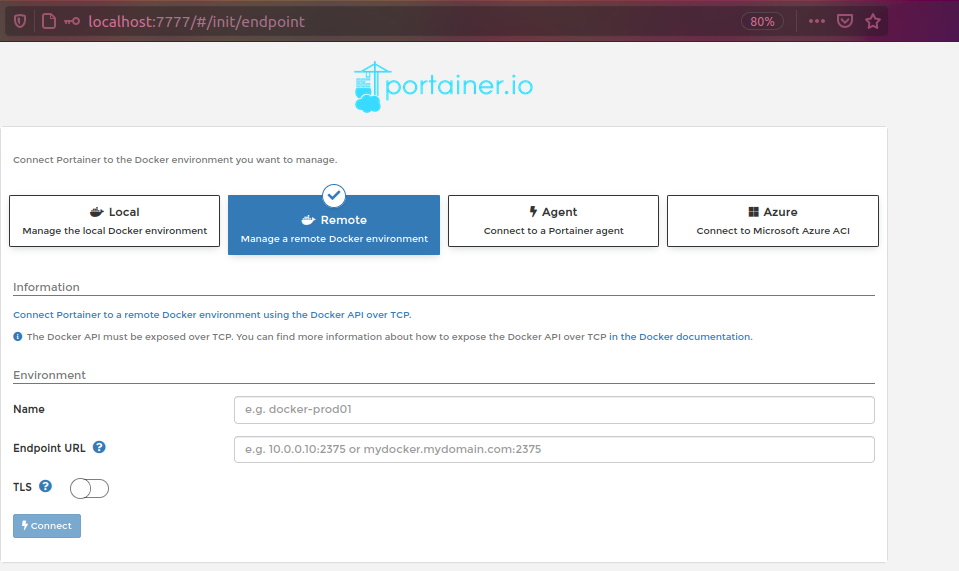Choose the Azure ACI option

[772, 221]
